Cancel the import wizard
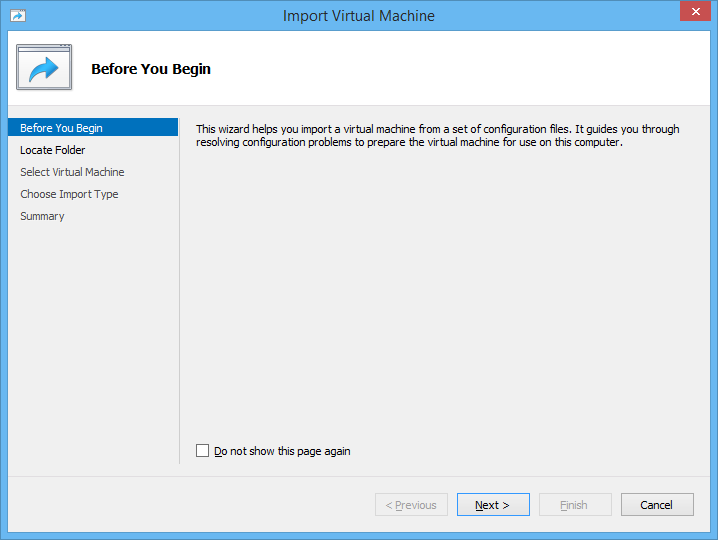This screenshot has width=718, height=540. [657, 505]
